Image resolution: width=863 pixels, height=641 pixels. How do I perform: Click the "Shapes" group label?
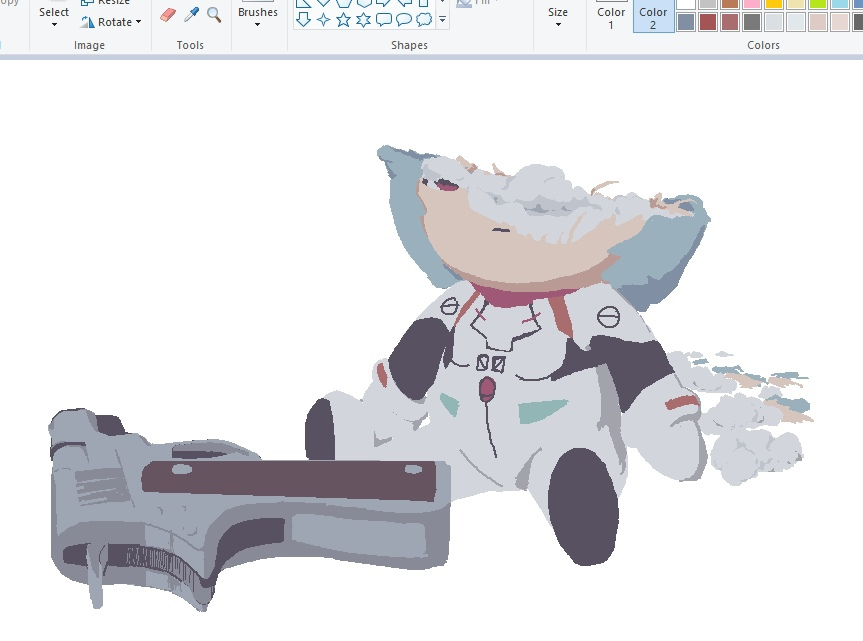(409, 45)
